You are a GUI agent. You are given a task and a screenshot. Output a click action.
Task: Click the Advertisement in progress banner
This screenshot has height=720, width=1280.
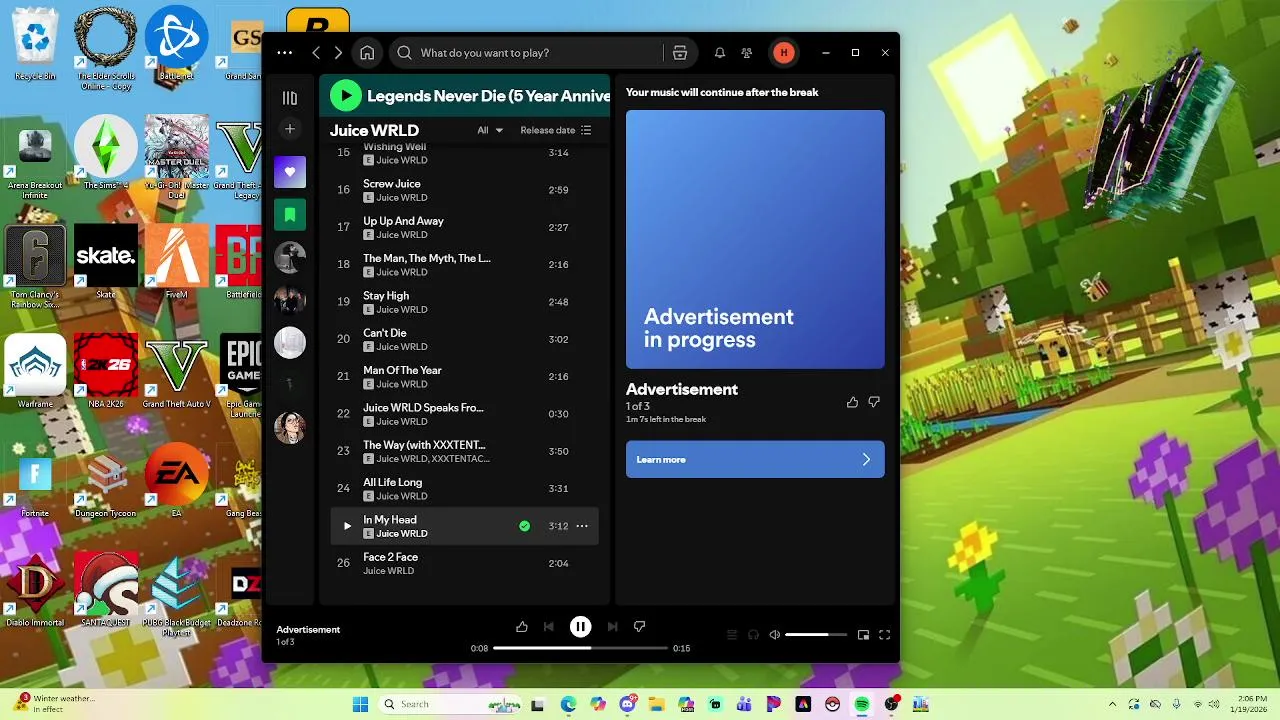tap(755, 239)
